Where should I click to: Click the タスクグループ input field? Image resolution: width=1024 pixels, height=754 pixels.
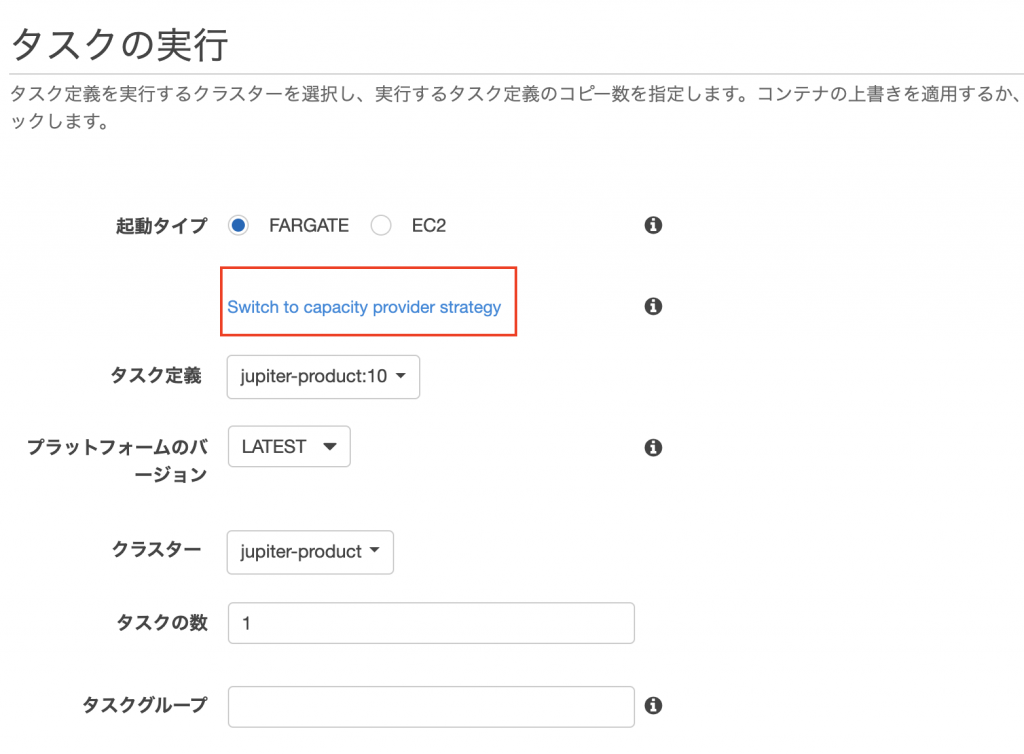coord(431,706)
